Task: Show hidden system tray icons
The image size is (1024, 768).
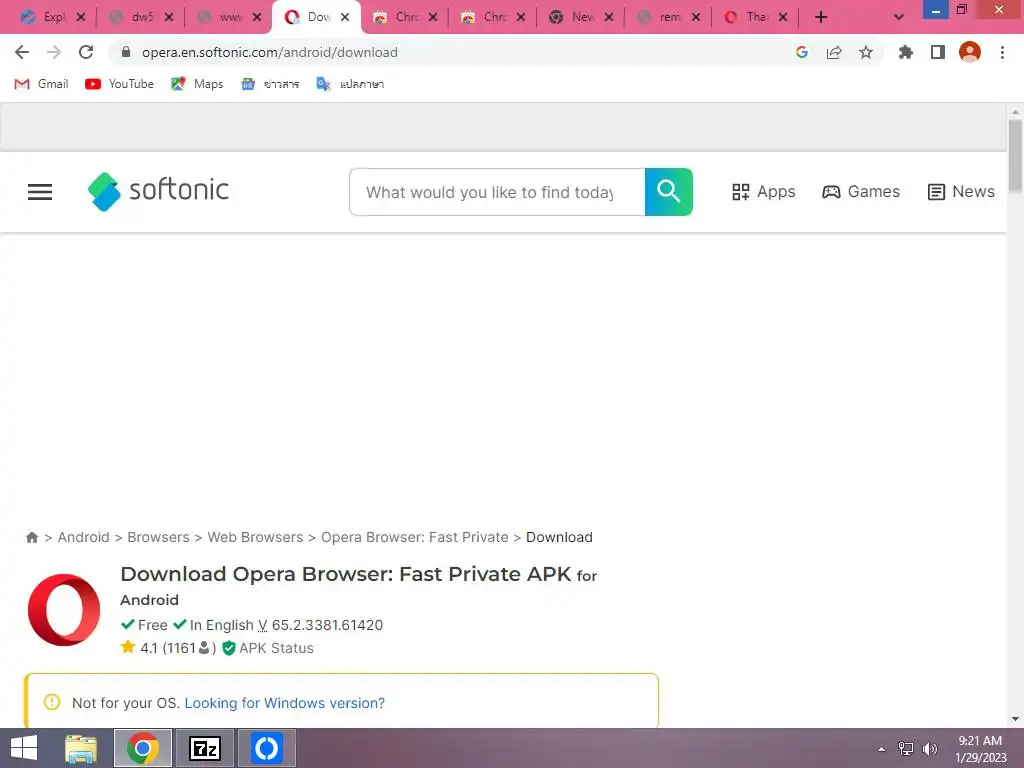Action: 882,749
